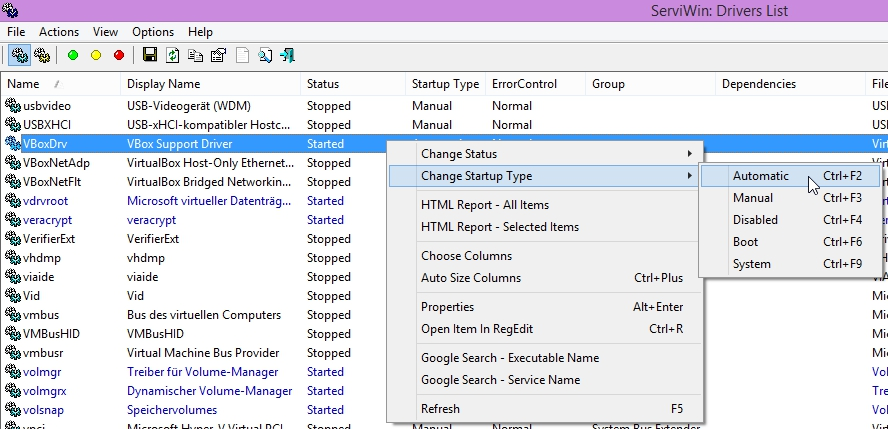This screenshot has height=429, width=888.
Task: Click the yellow toolbar status icon
Action: click(96, 55)
